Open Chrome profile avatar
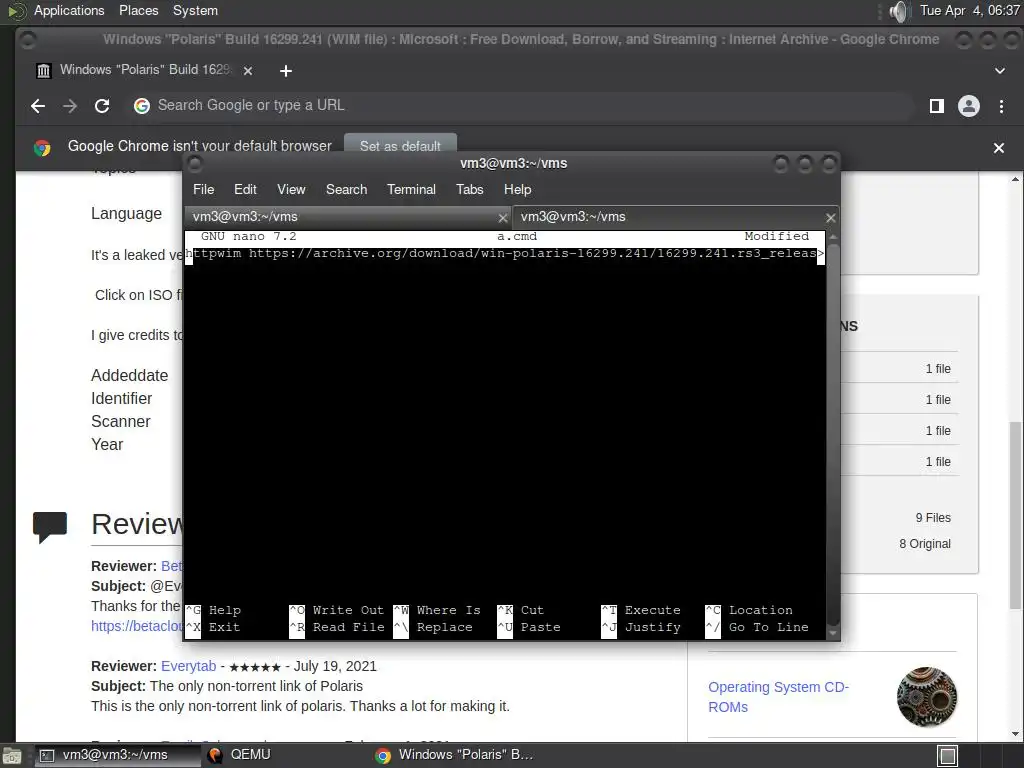 pyautogui.click(x=968, y=106)
